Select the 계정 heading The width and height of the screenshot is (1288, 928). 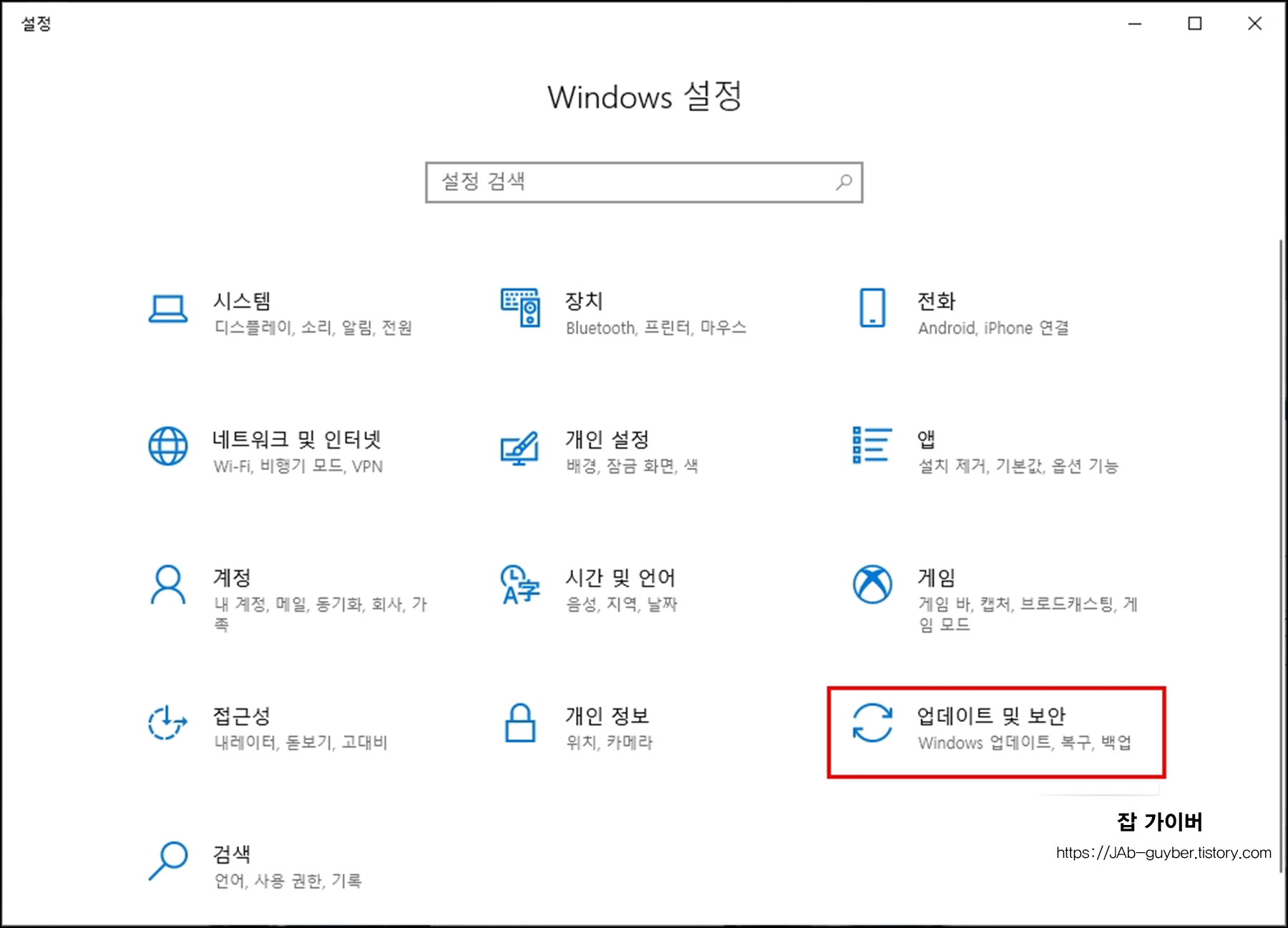[x=232, y=577]
